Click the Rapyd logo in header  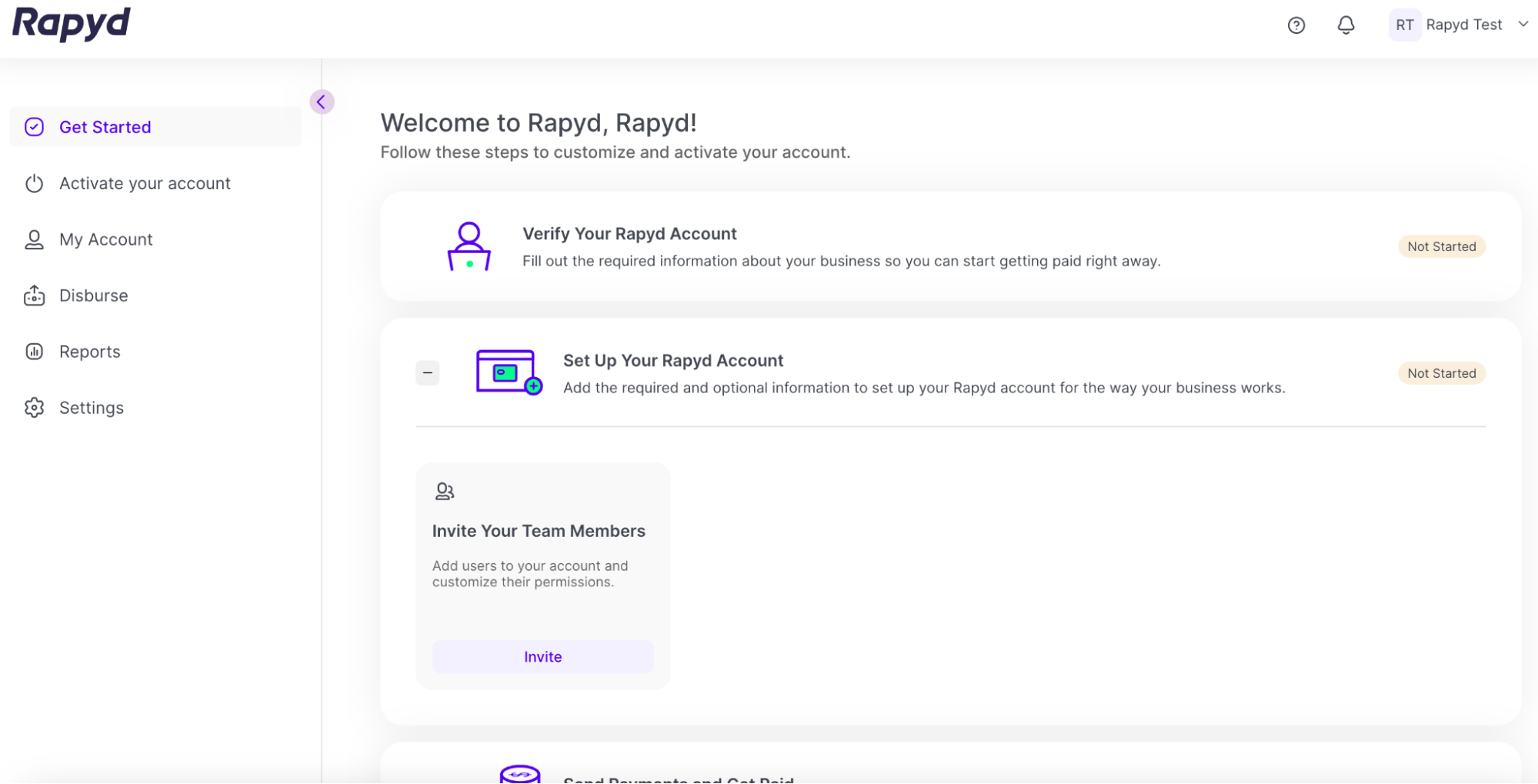coord(72,23)
